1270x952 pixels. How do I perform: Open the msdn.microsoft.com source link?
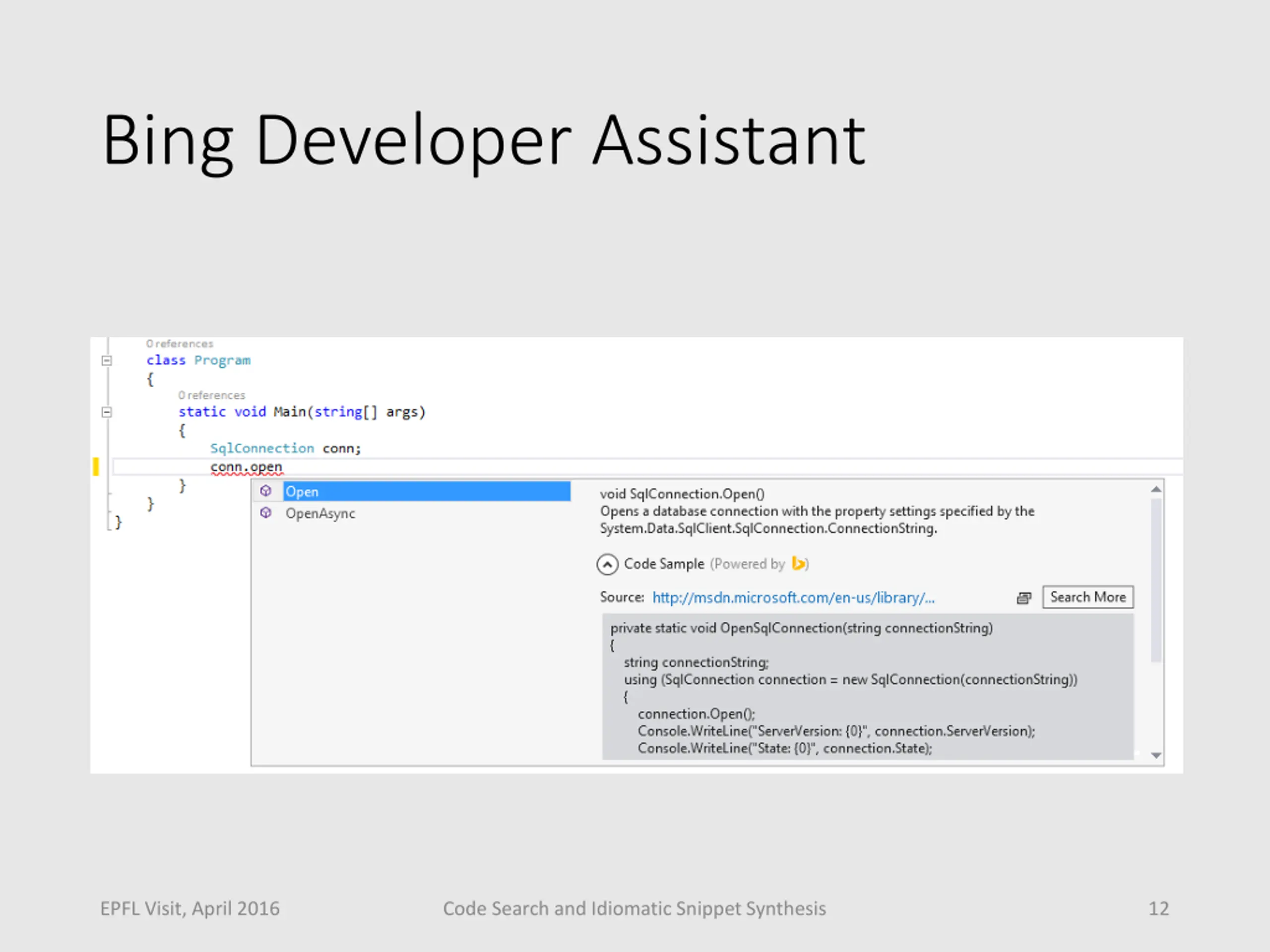[793, 597]
